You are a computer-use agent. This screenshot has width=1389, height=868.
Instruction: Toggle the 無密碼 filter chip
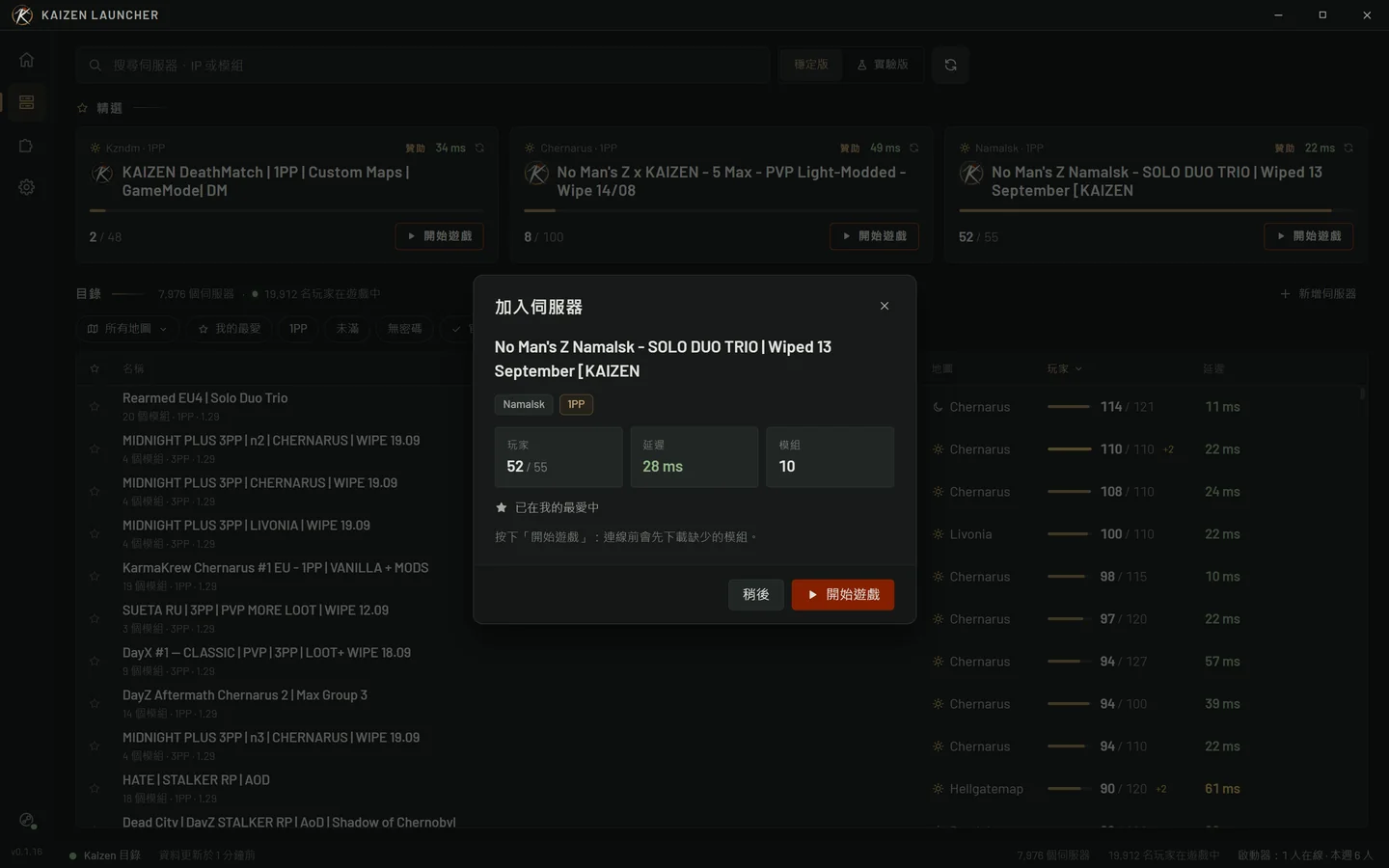click(x=405, y=329)
